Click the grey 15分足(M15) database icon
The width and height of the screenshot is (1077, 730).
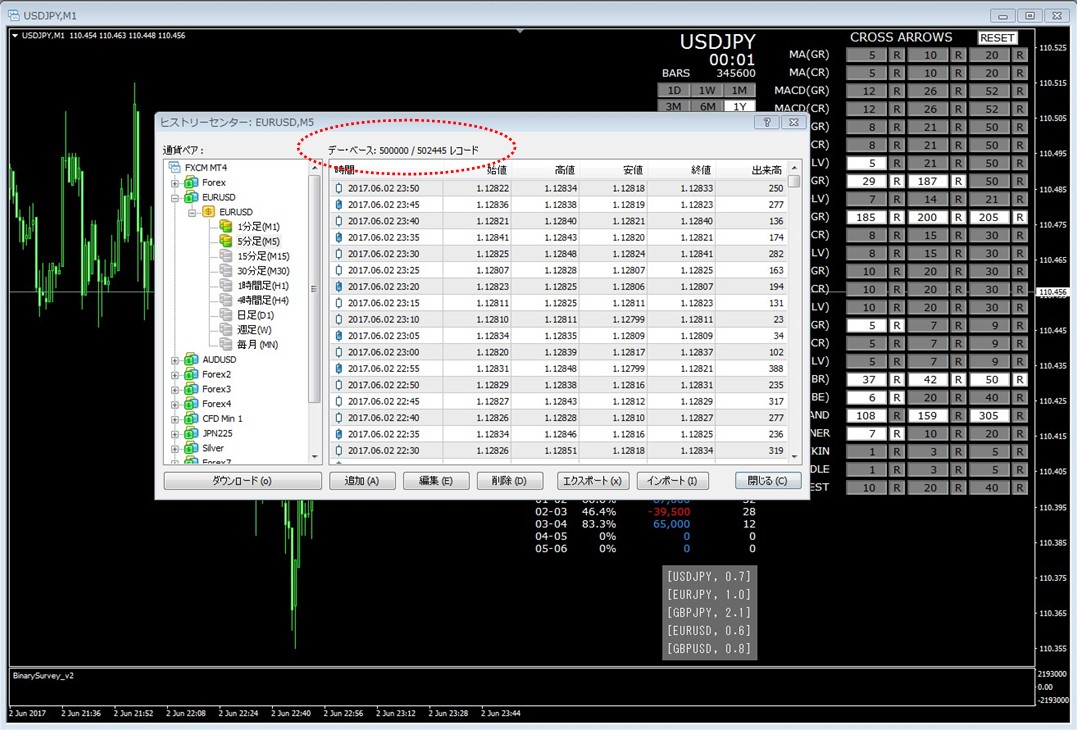point(225,255)
